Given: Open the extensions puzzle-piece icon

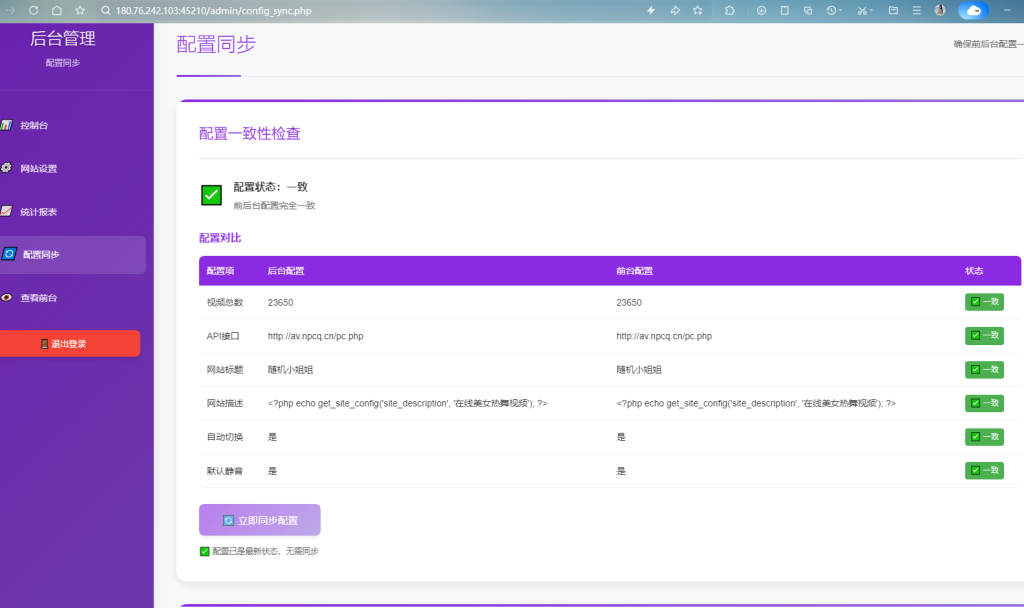Looking at the screenshot, I should tap(729, 10).
